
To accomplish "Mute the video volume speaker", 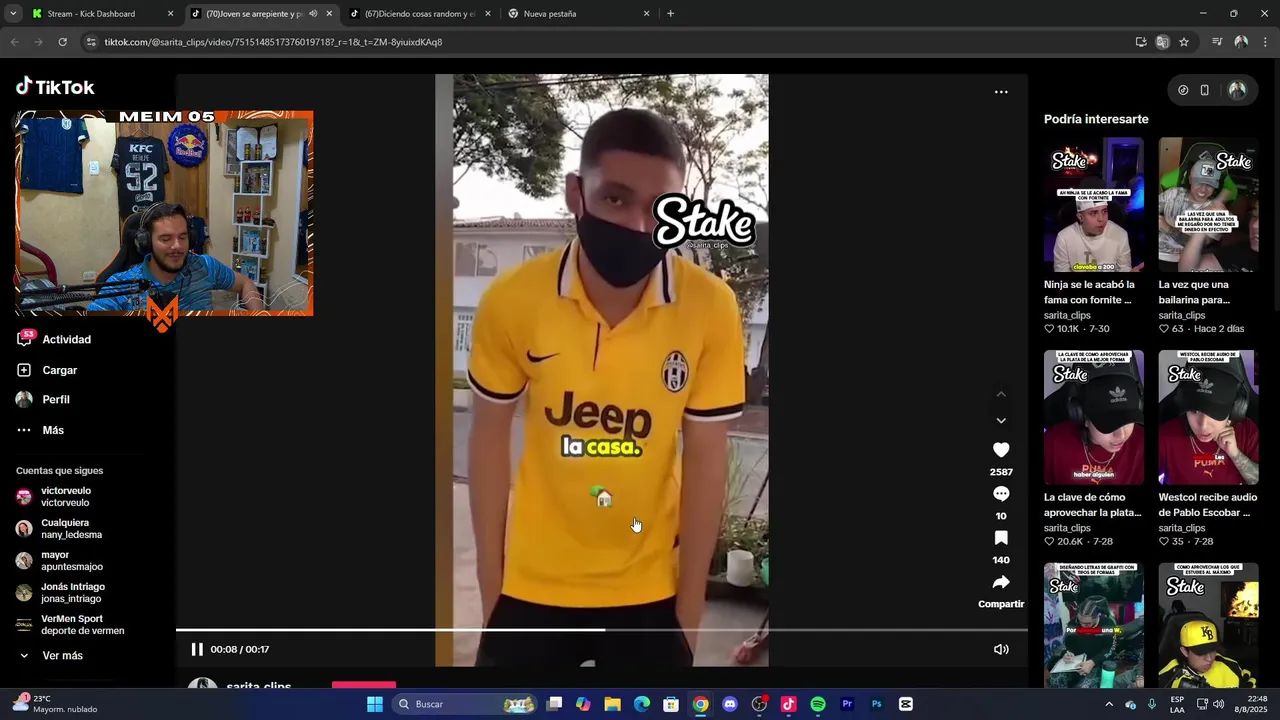I will coord(1001,649).
